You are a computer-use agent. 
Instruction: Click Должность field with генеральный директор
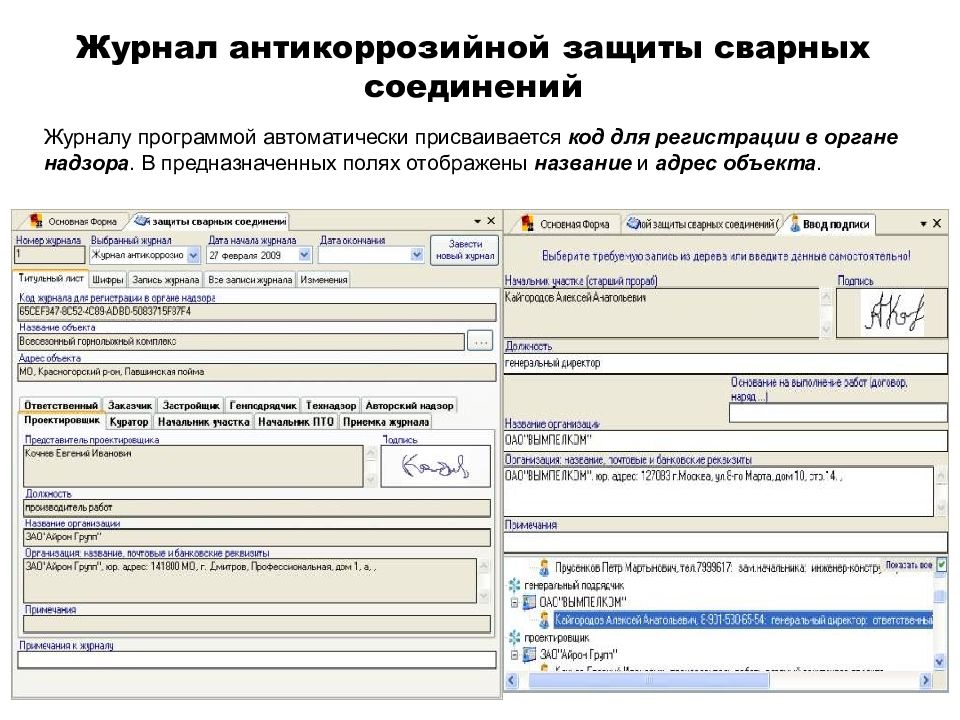726,364
